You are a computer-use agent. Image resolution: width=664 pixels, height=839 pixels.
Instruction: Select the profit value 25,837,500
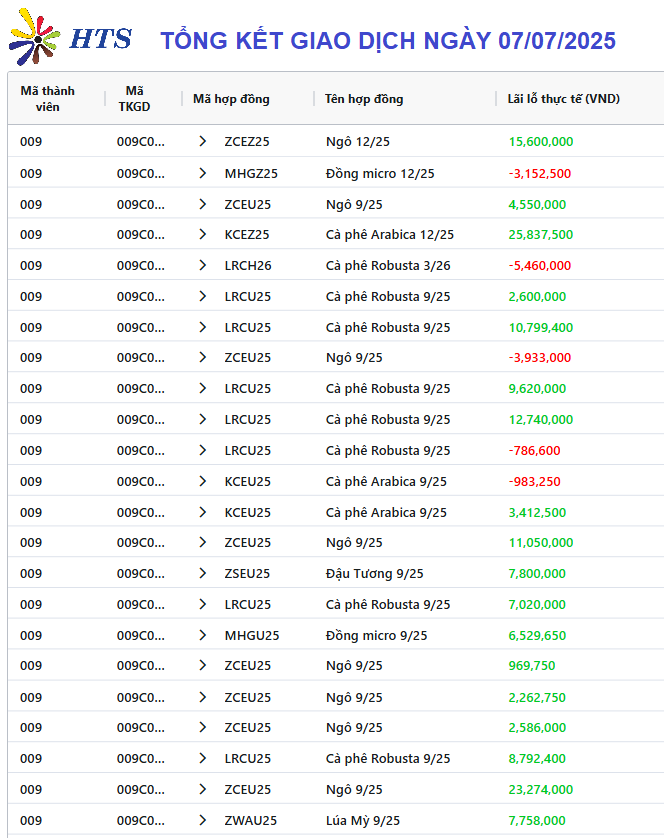click(x=540, y=234)
